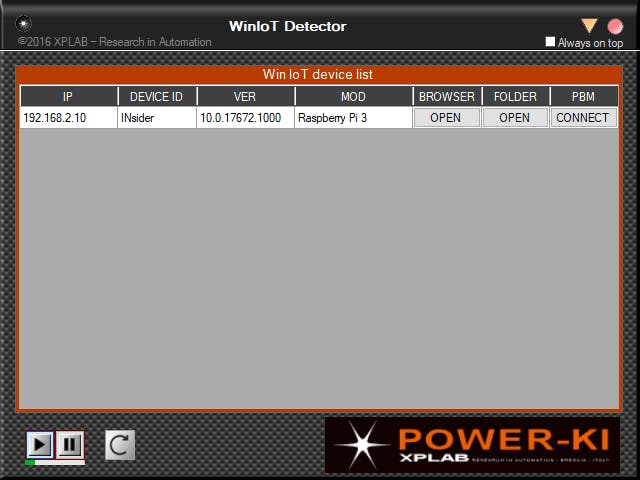Click the POWER-KI XPLAB logo banner
This screenshot has width=640, height=480.
pyautogui.click(x=472, y=444)
